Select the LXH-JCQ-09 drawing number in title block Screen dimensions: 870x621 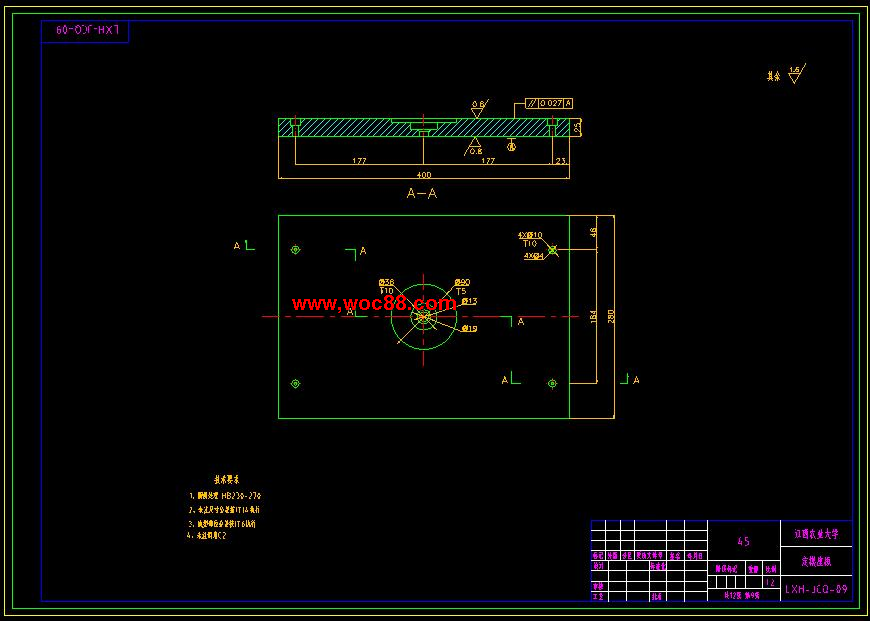[816, 589]
